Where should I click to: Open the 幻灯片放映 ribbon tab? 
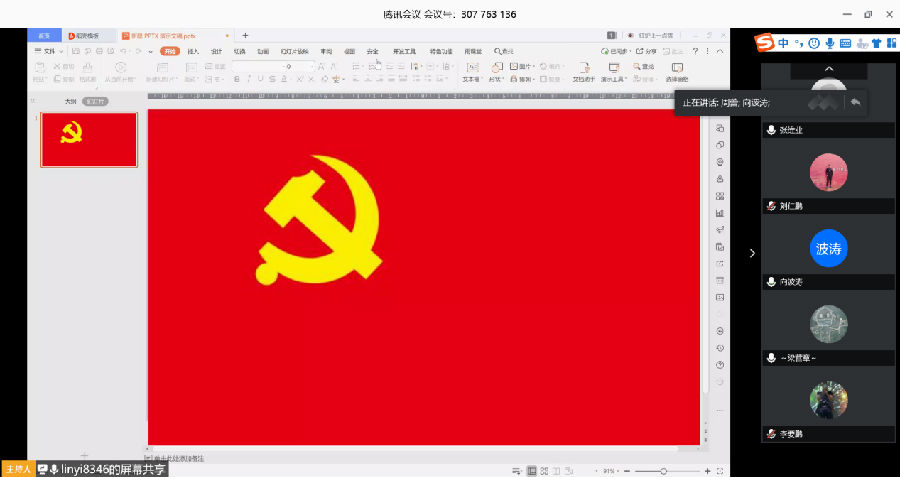[294, 52]
